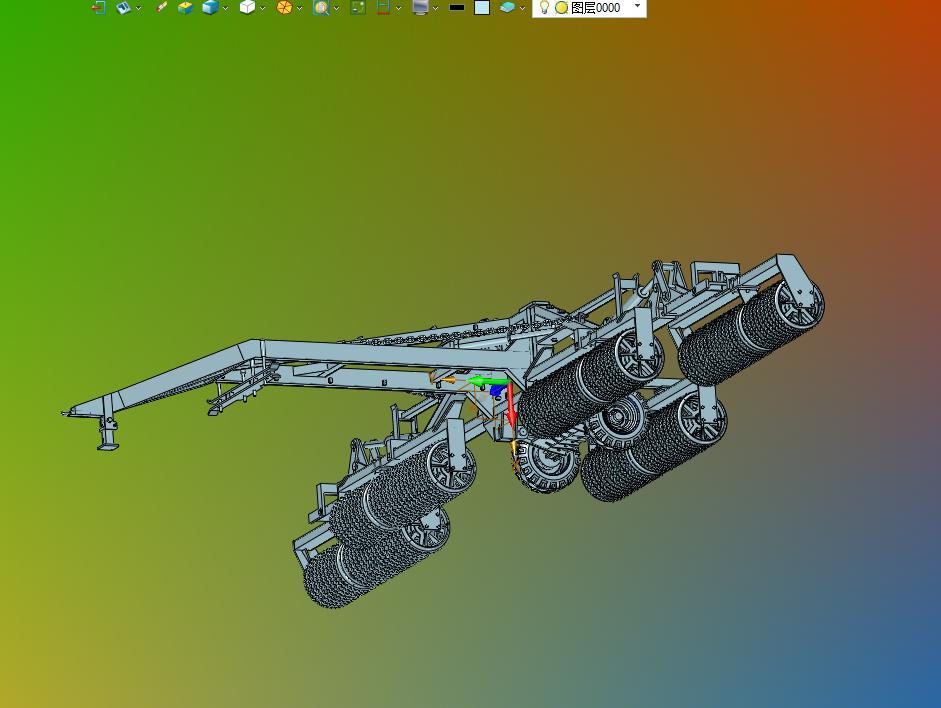The image size is (941, 708).
Task: Click the orange wheel render icon
Action: (284, 7)
